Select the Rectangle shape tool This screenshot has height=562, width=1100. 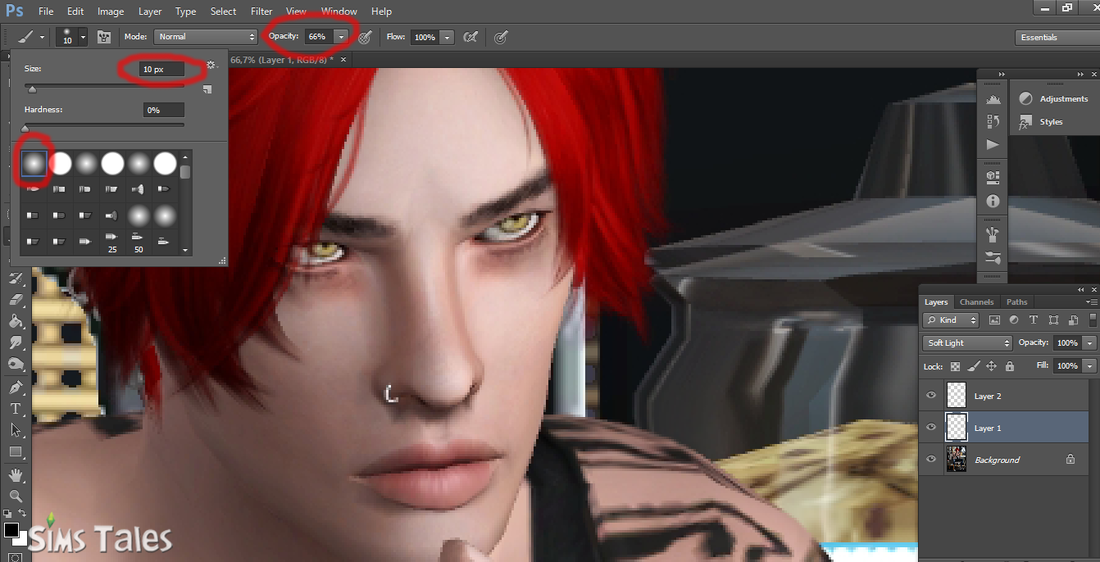[17, 452]
